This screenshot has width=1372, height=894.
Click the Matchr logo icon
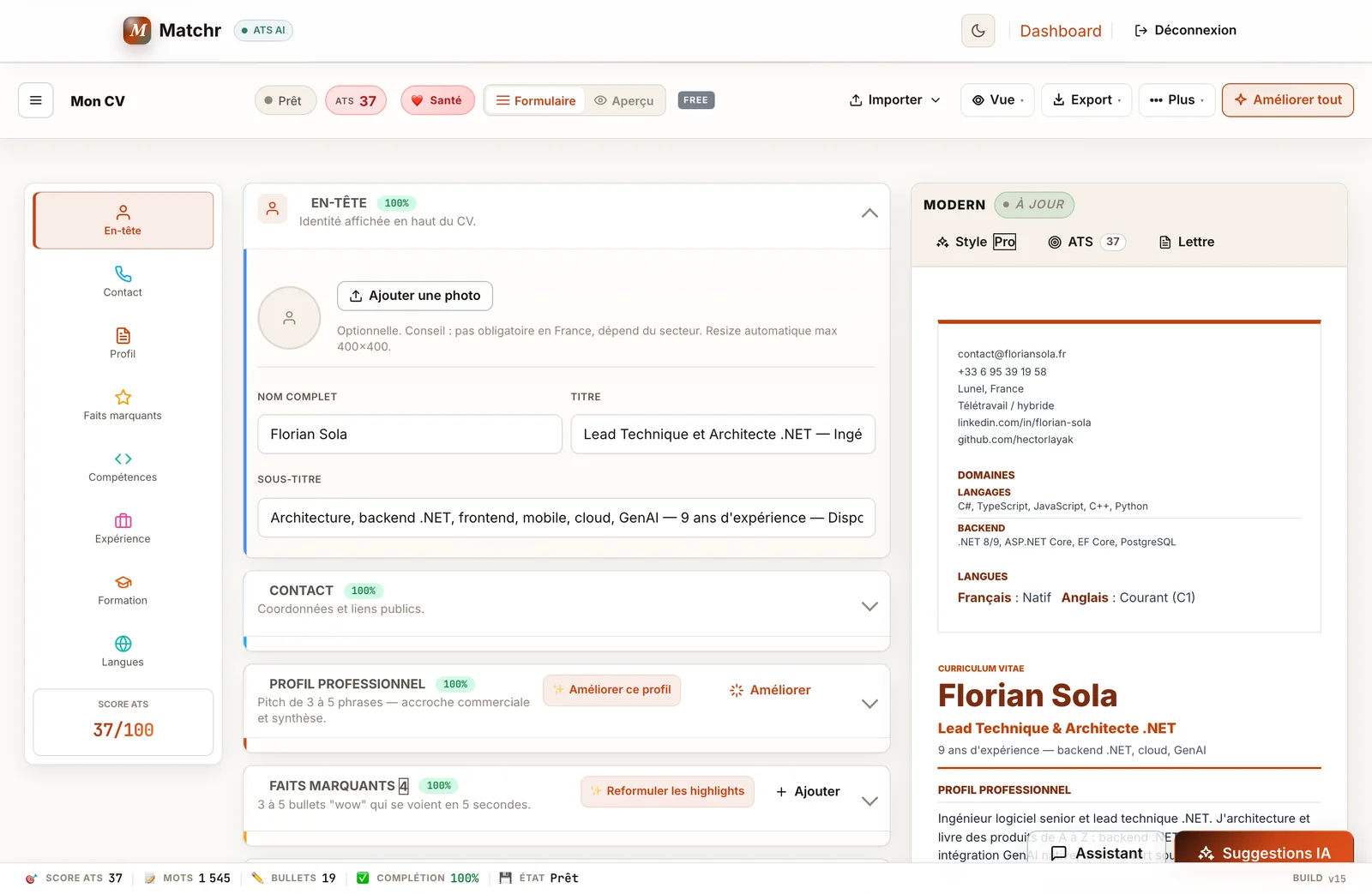click(137, 30)
